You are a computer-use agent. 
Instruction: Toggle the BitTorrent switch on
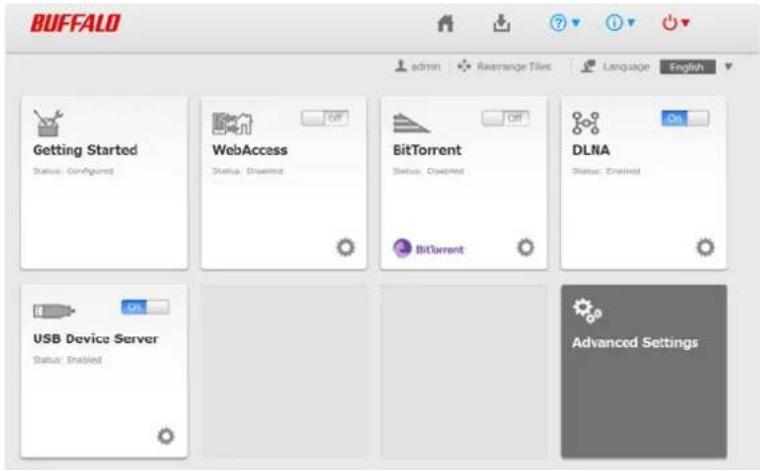(505, 118)
